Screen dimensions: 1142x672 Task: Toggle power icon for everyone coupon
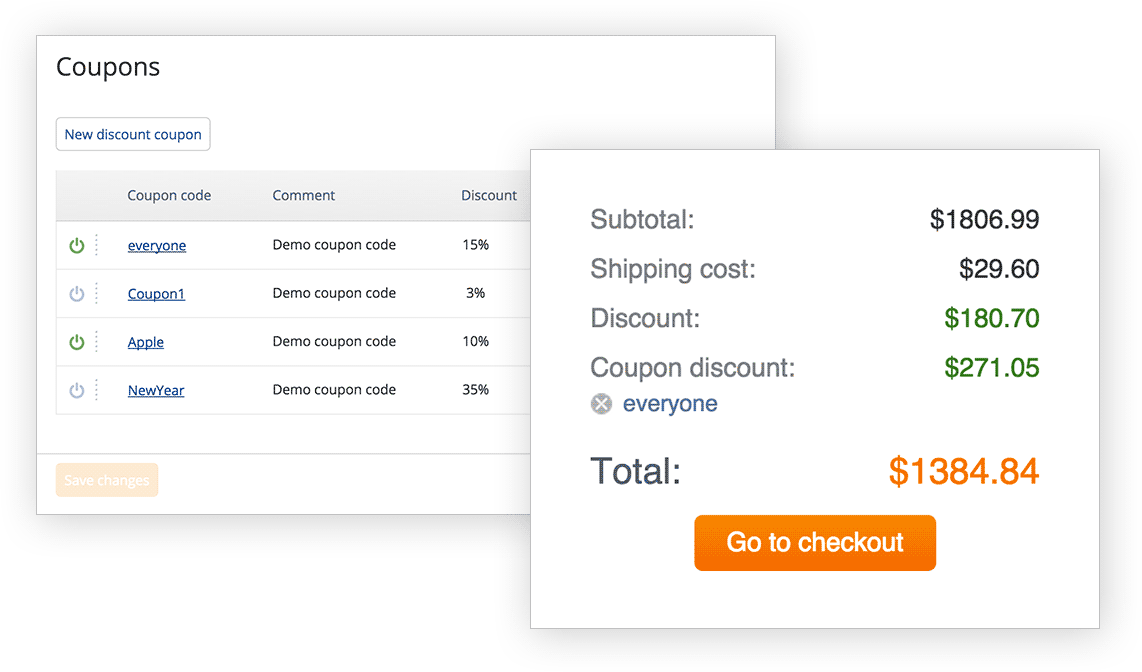click(x=77, y=245)
